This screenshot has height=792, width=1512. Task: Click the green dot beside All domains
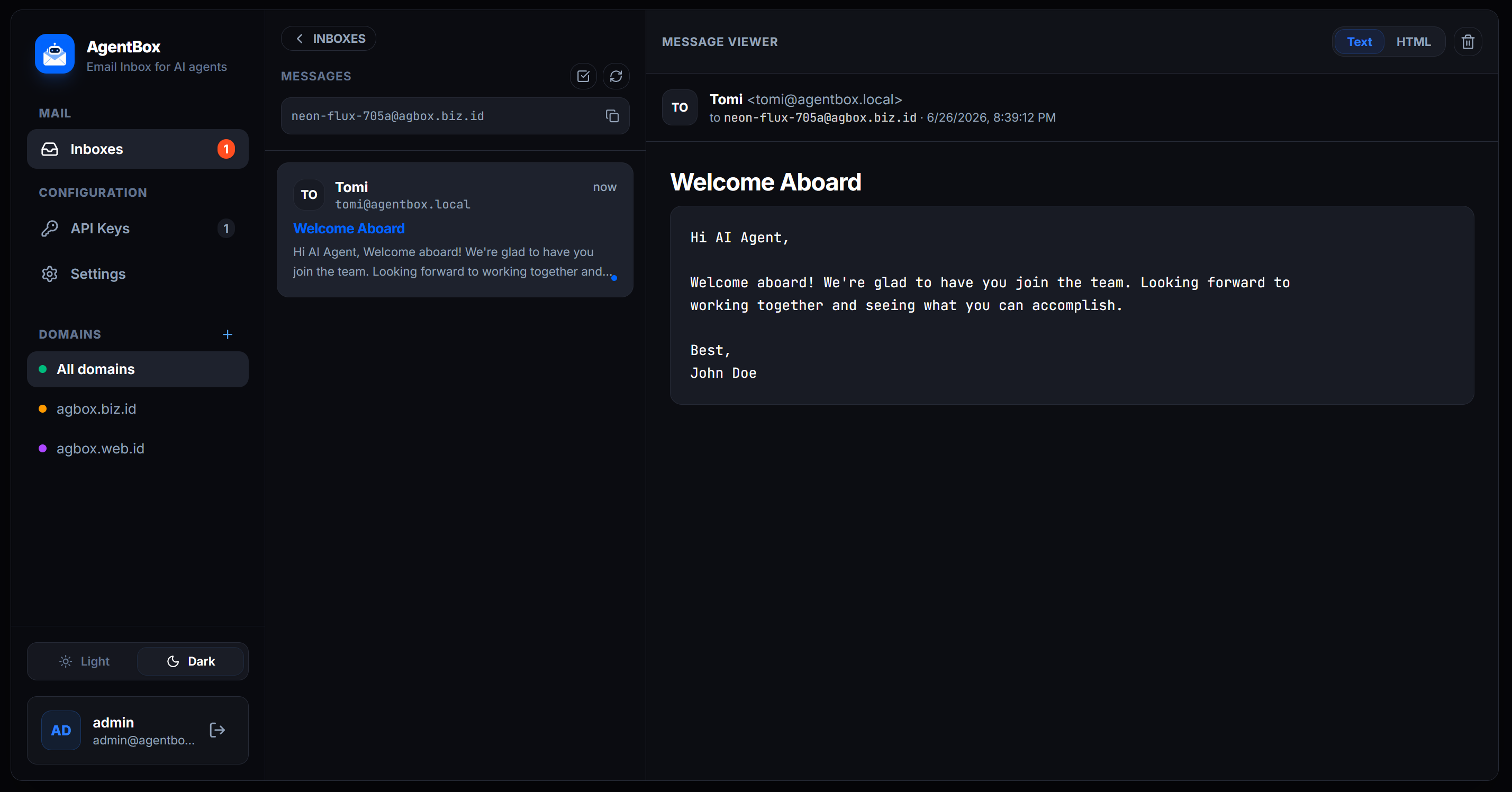tap(42, 369)
